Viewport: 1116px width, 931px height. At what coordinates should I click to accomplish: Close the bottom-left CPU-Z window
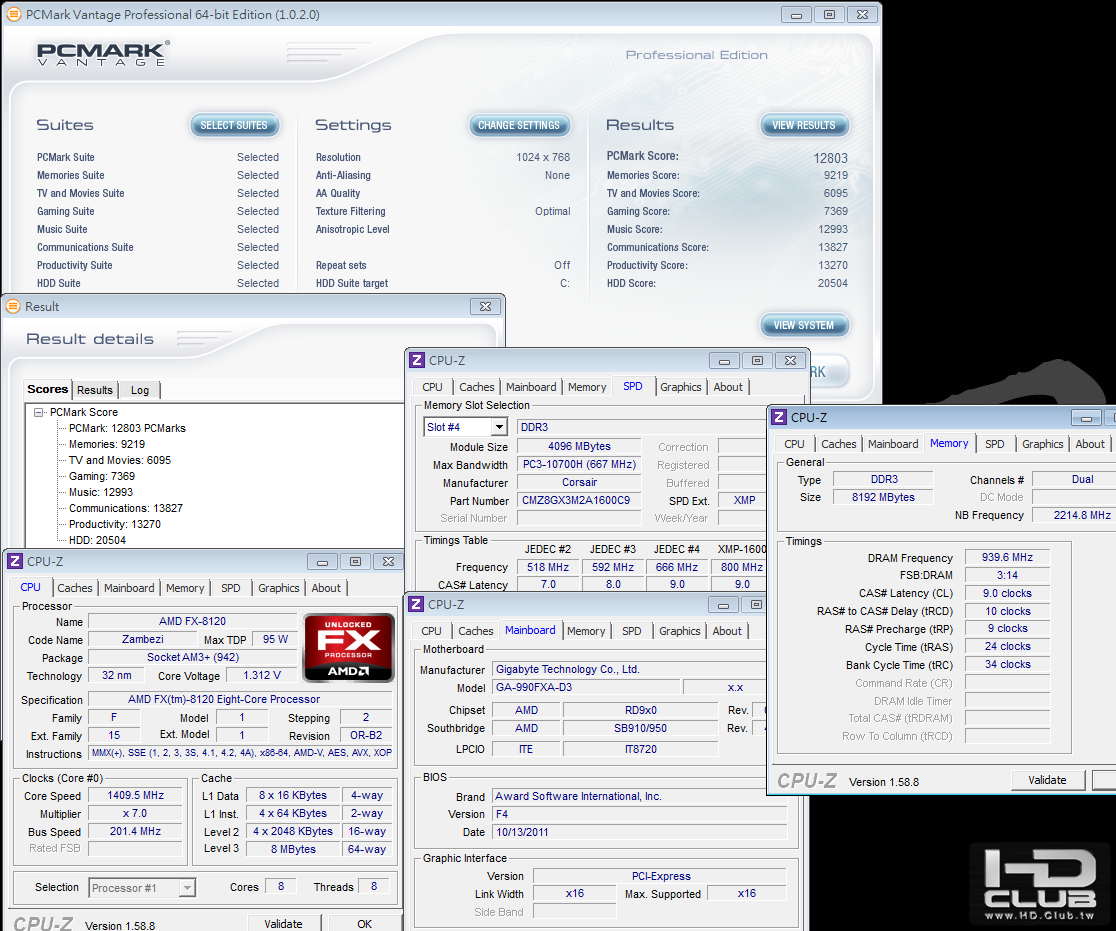click(x=388, y=562)
